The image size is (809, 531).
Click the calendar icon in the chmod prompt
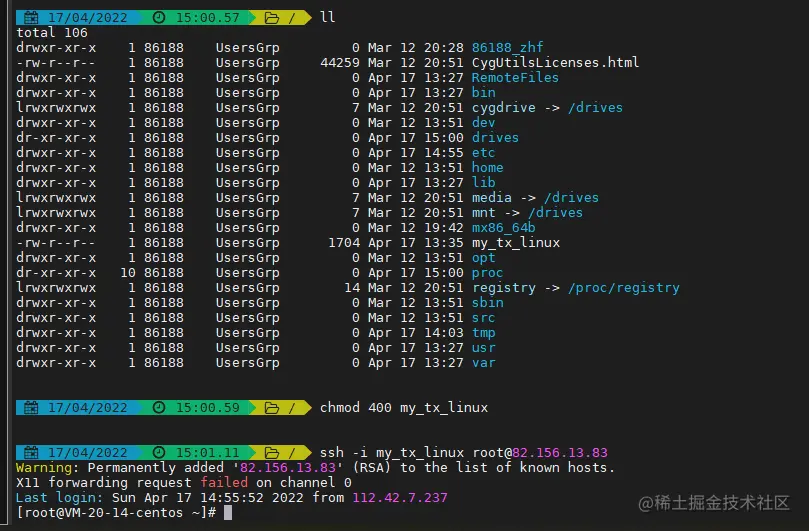(x=31, y=408)
